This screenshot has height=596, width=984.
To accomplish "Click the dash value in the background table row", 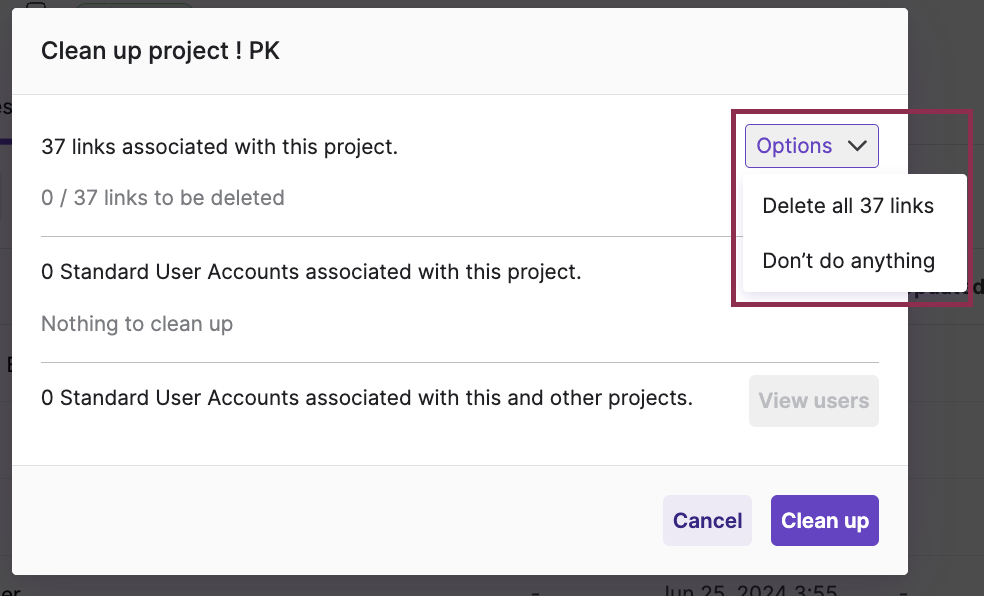I will (x=536, y=590).
